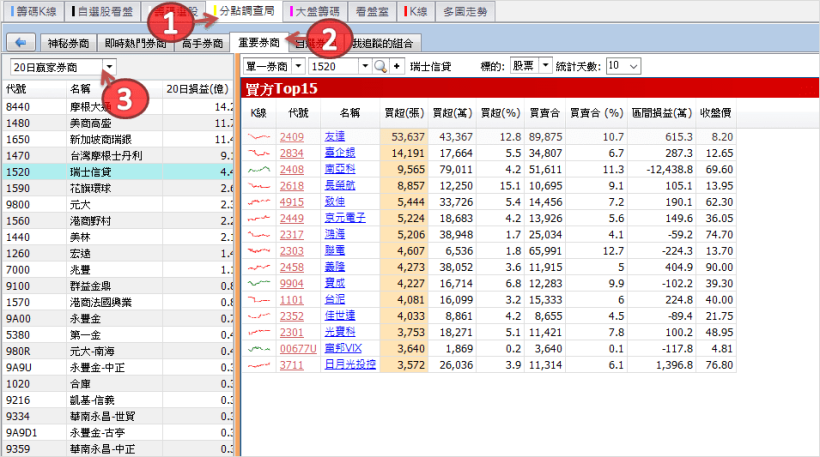820x457 pixels.
Task: Select the 高手券商 sub-tab
Action: pyautogui.click(x=202, y=43)
